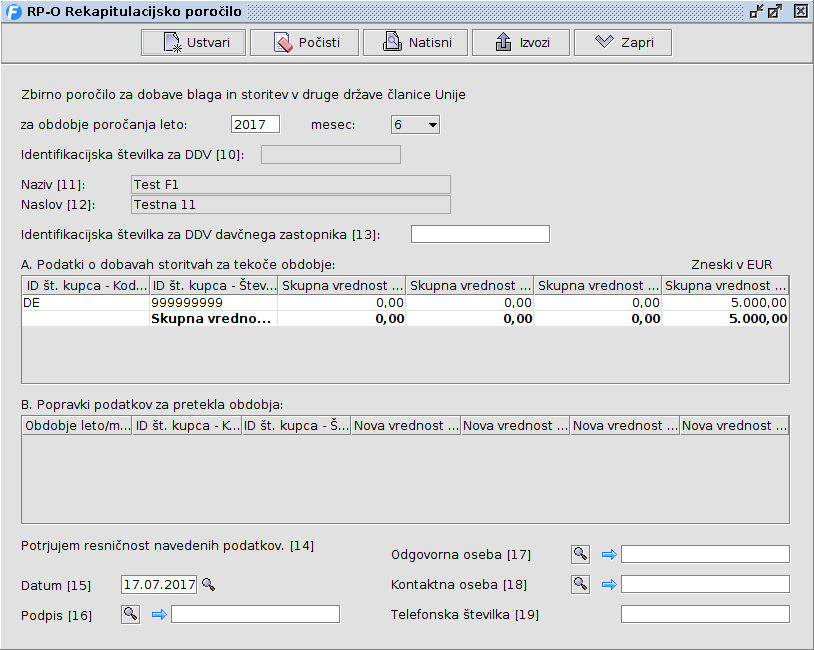Click the davčnega zastopnika ID input field
Screen dimensions: 814x650
click(480, 234)
